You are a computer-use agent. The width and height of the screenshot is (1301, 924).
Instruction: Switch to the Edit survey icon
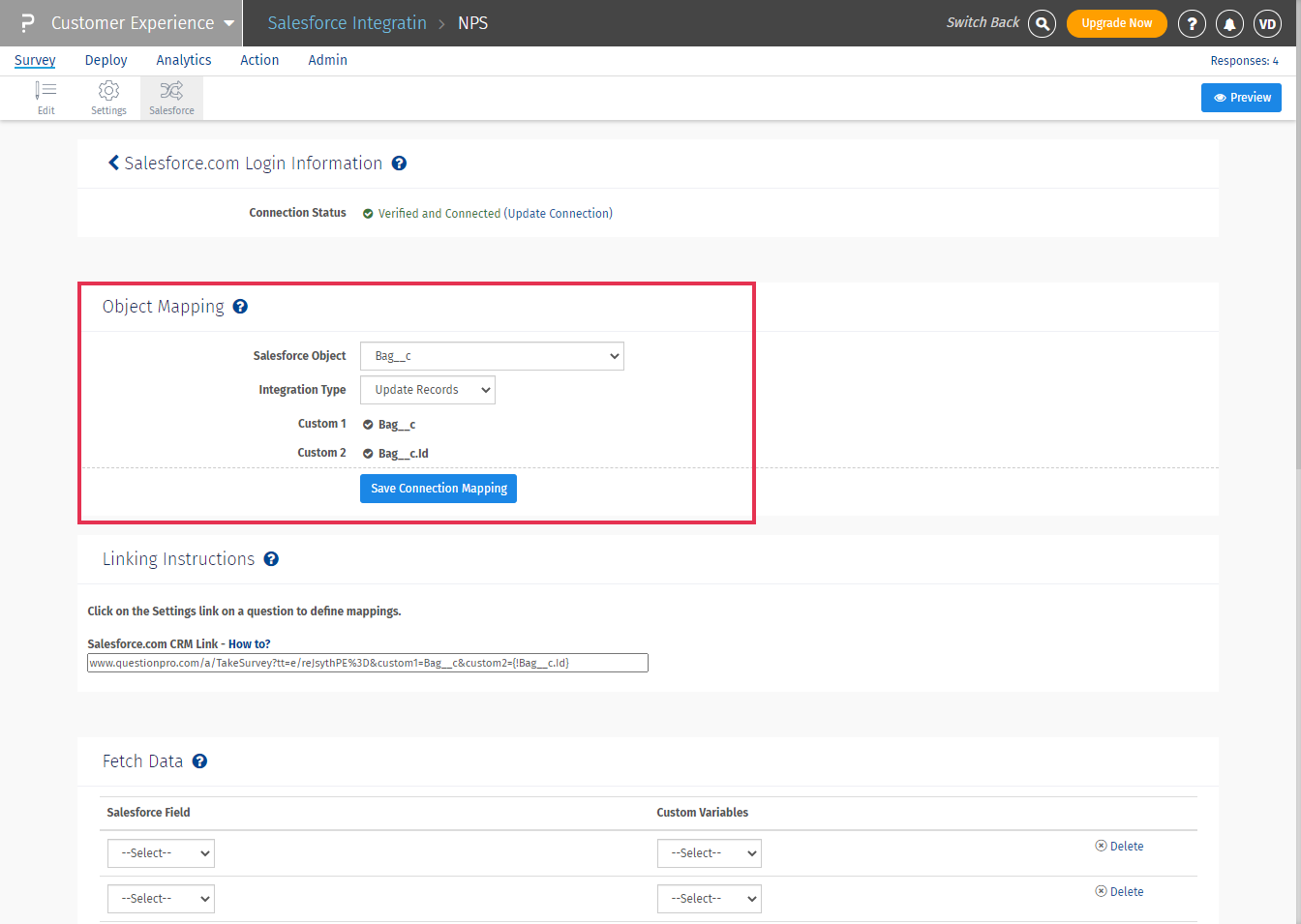[x=45, y=97]
